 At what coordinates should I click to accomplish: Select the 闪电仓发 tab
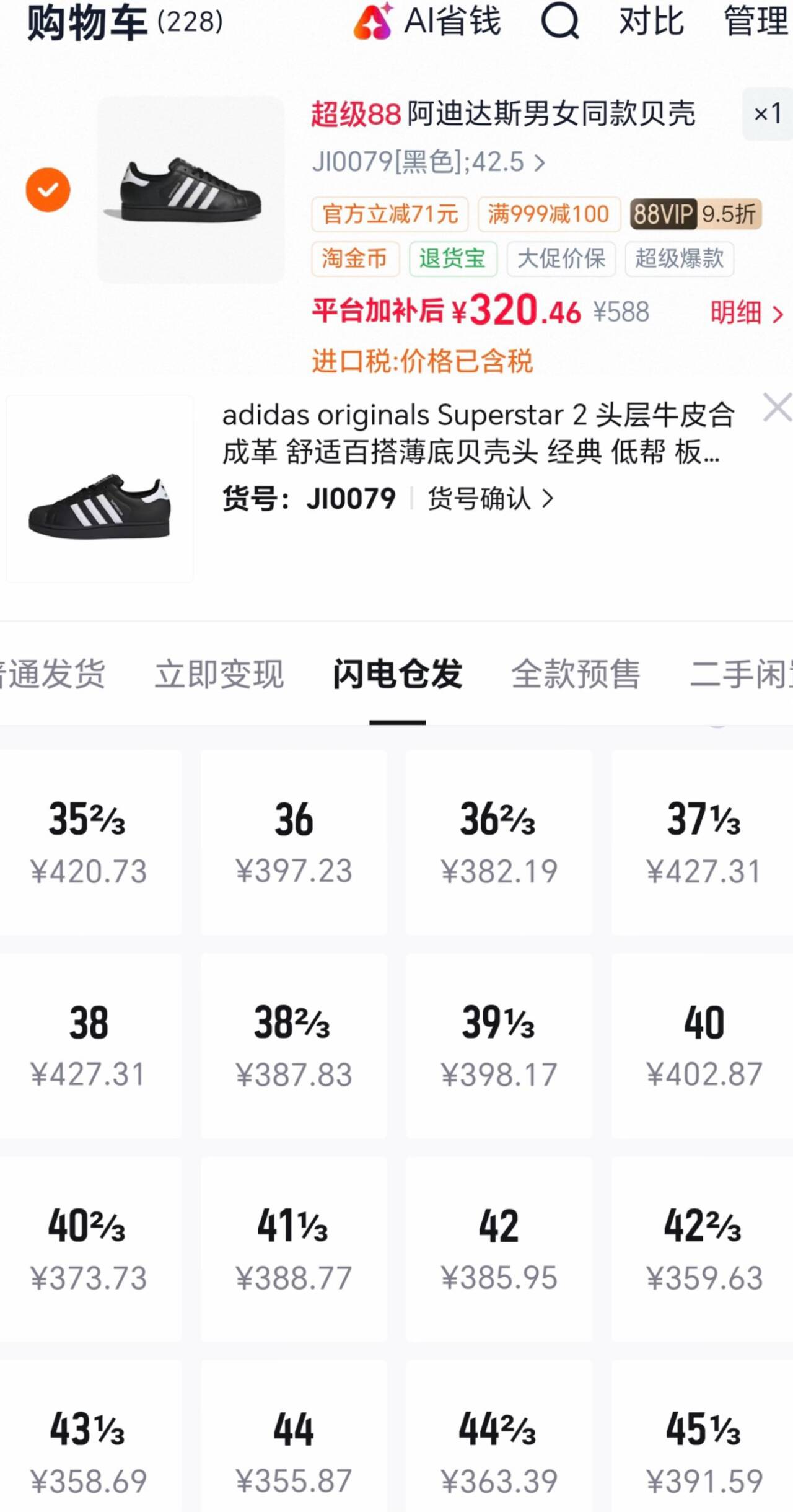pyautogui.click(x=397, y=674)
